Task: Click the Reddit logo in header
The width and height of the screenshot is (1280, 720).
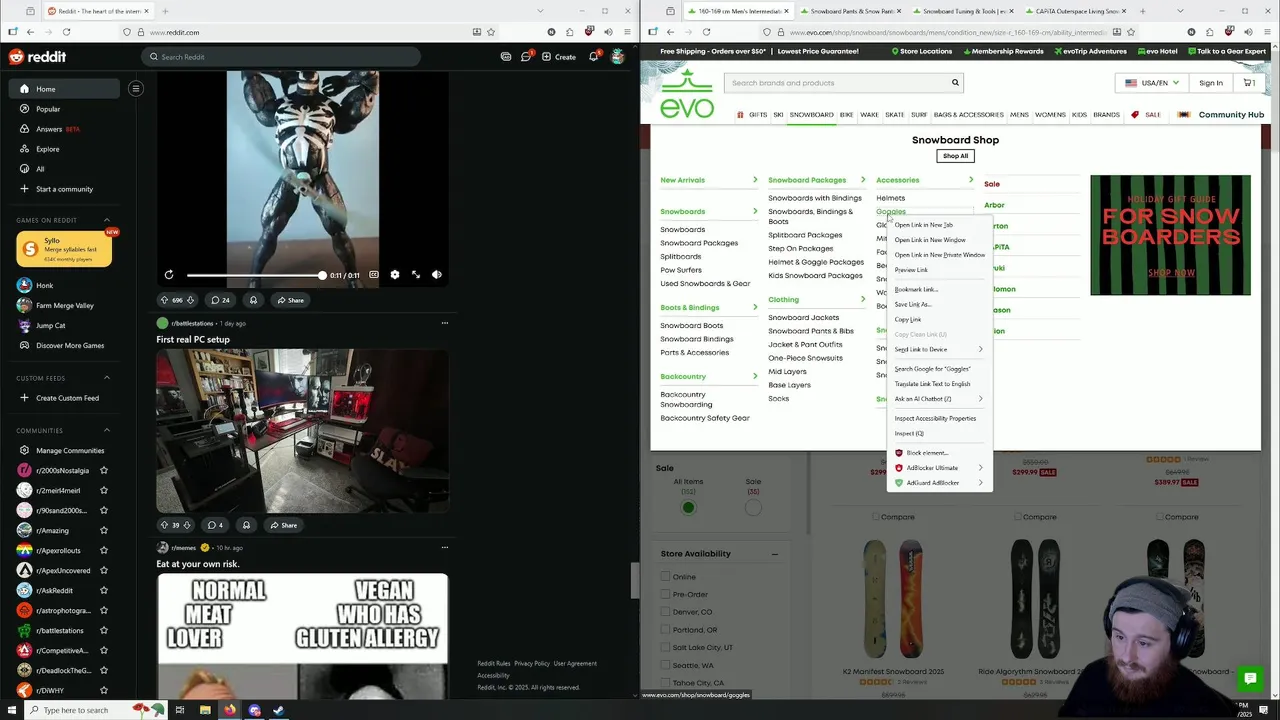Action: 38,57
